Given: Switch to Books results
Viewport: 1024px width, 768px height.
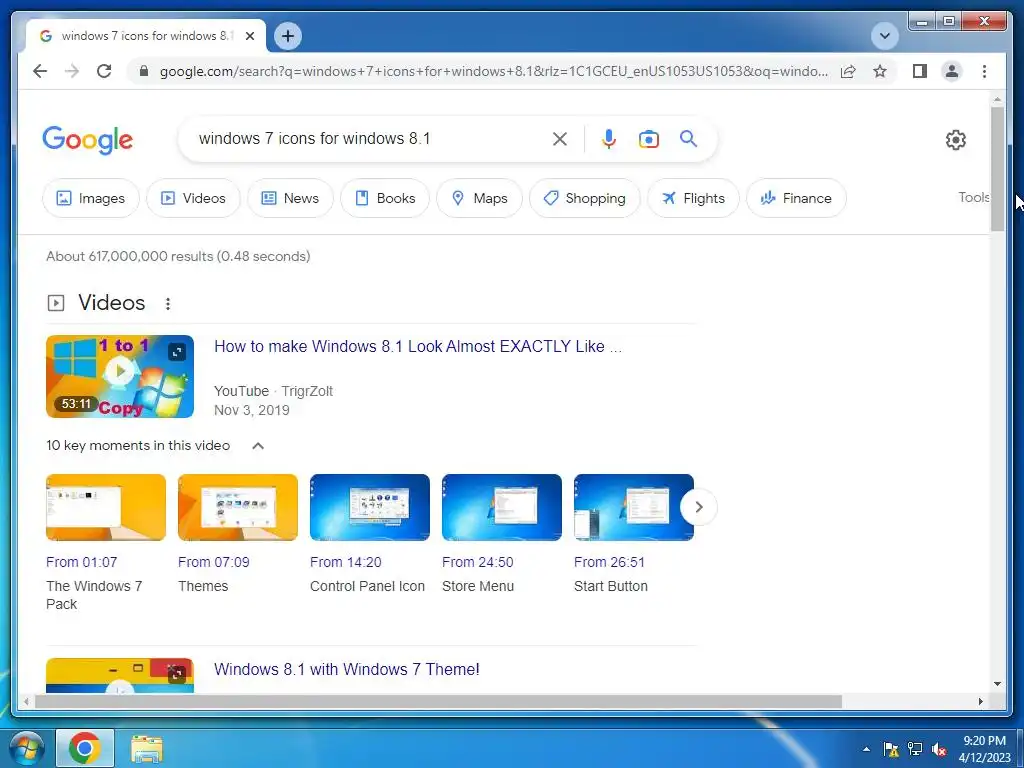Looking at the screenshot, I should pos(385,198).
